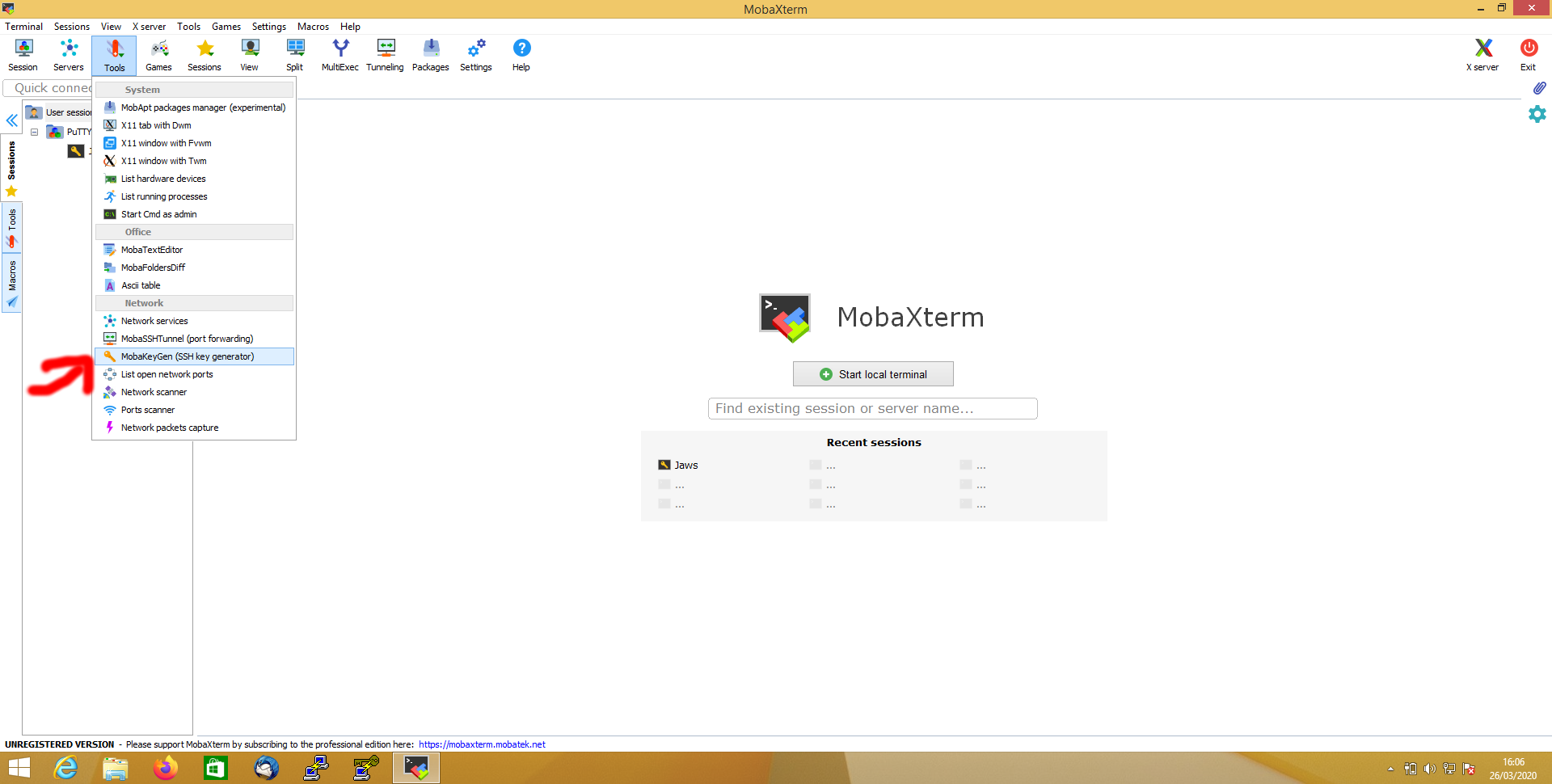Open MobaKeyGen (SSH key generator)
The width and height of the screenshot is (1552, 784).
(194, 356)
